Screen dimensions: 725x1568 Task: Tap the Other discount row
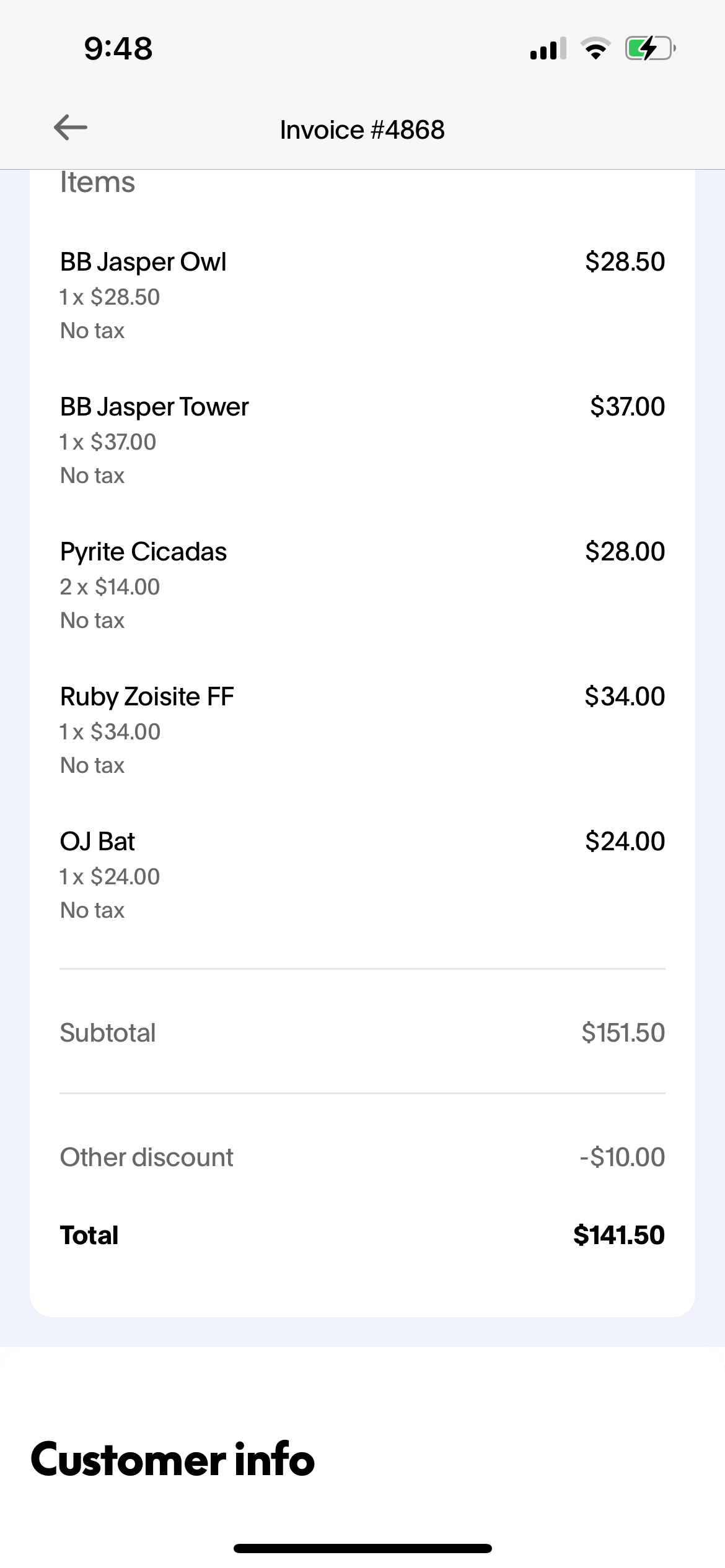[362, 1157]
